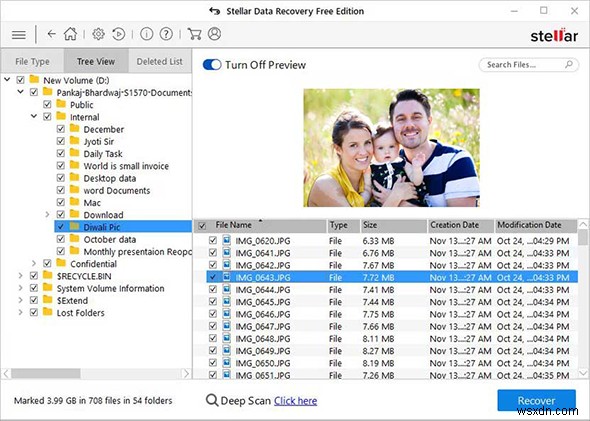This screenshot has height=421, width=590.
Task: Click the resume recovery icon
Action: pos(119,34)
